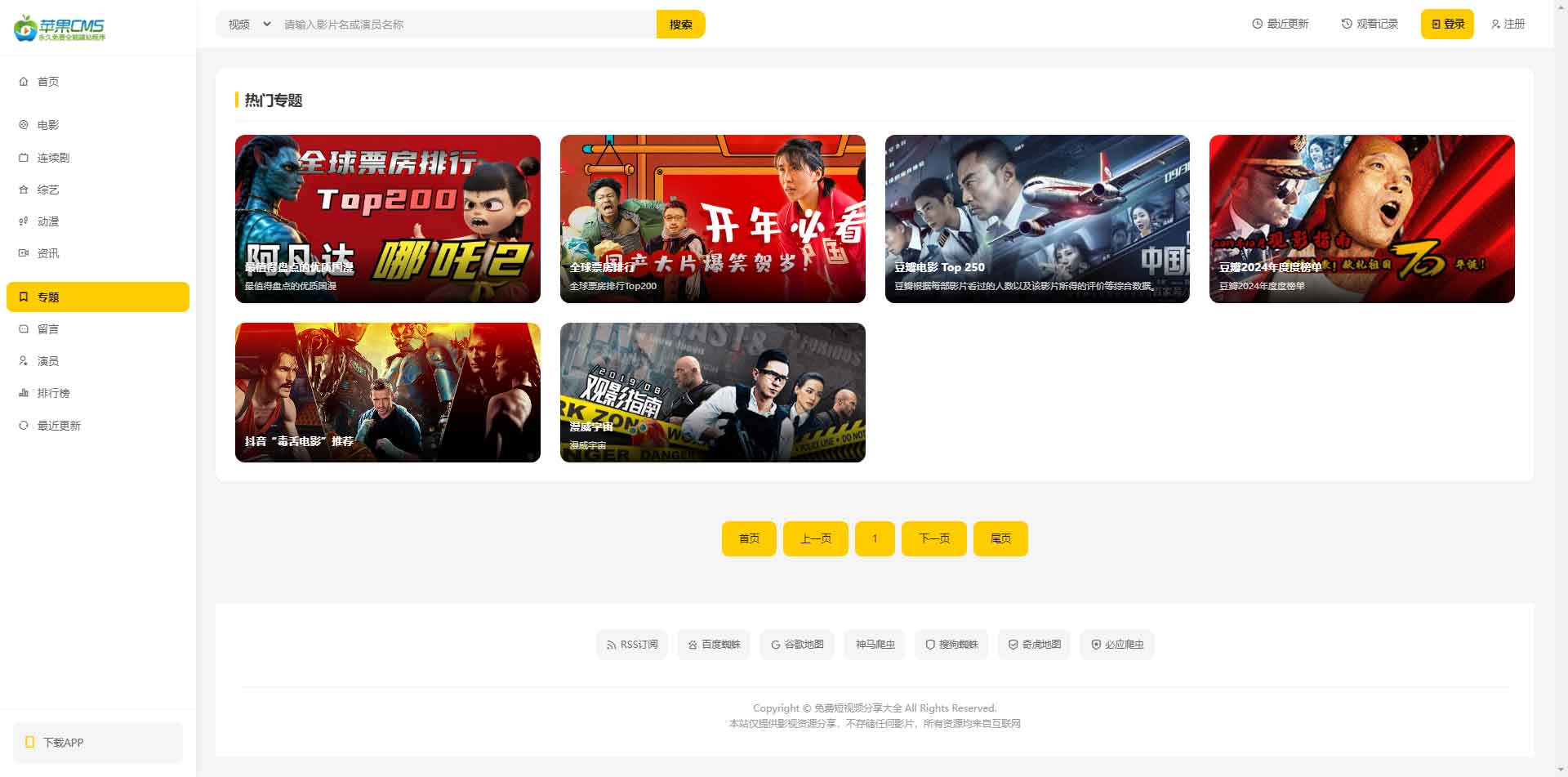The height and width of the screenshot is (777, 1568).
Task: Click the phone icon of 下载APP
Action: coord(30,742)
